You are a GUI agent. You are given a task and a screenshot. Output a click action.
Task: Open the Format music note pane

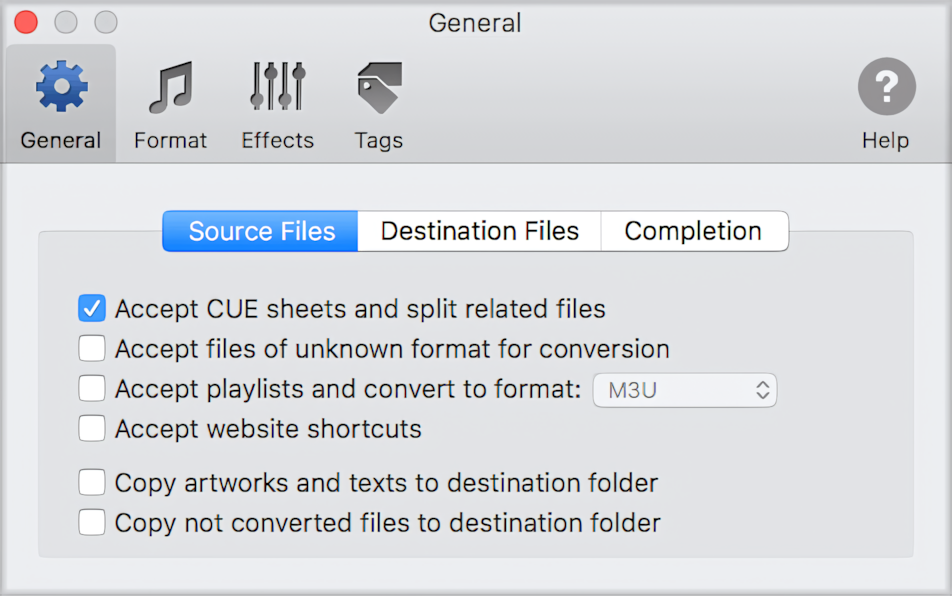171,87
